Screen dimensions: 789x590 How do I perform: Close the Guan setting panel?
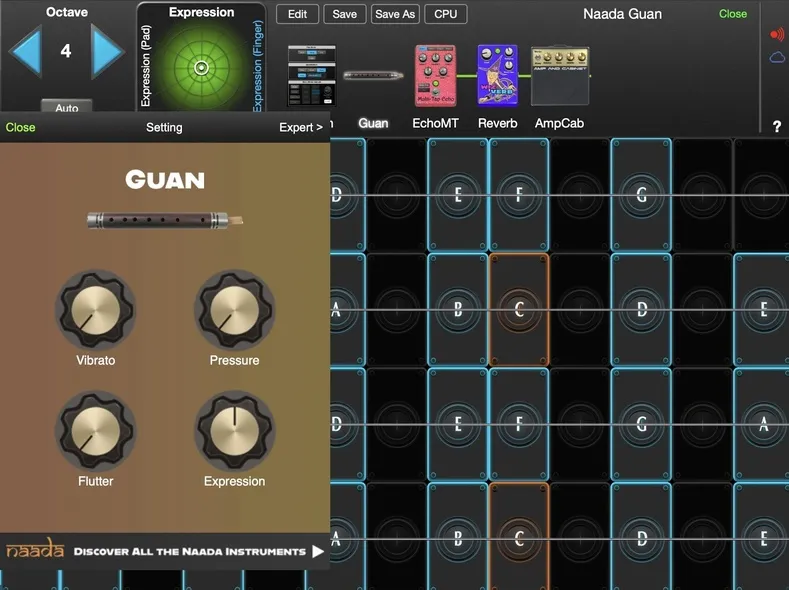click(x=20, y=127)
